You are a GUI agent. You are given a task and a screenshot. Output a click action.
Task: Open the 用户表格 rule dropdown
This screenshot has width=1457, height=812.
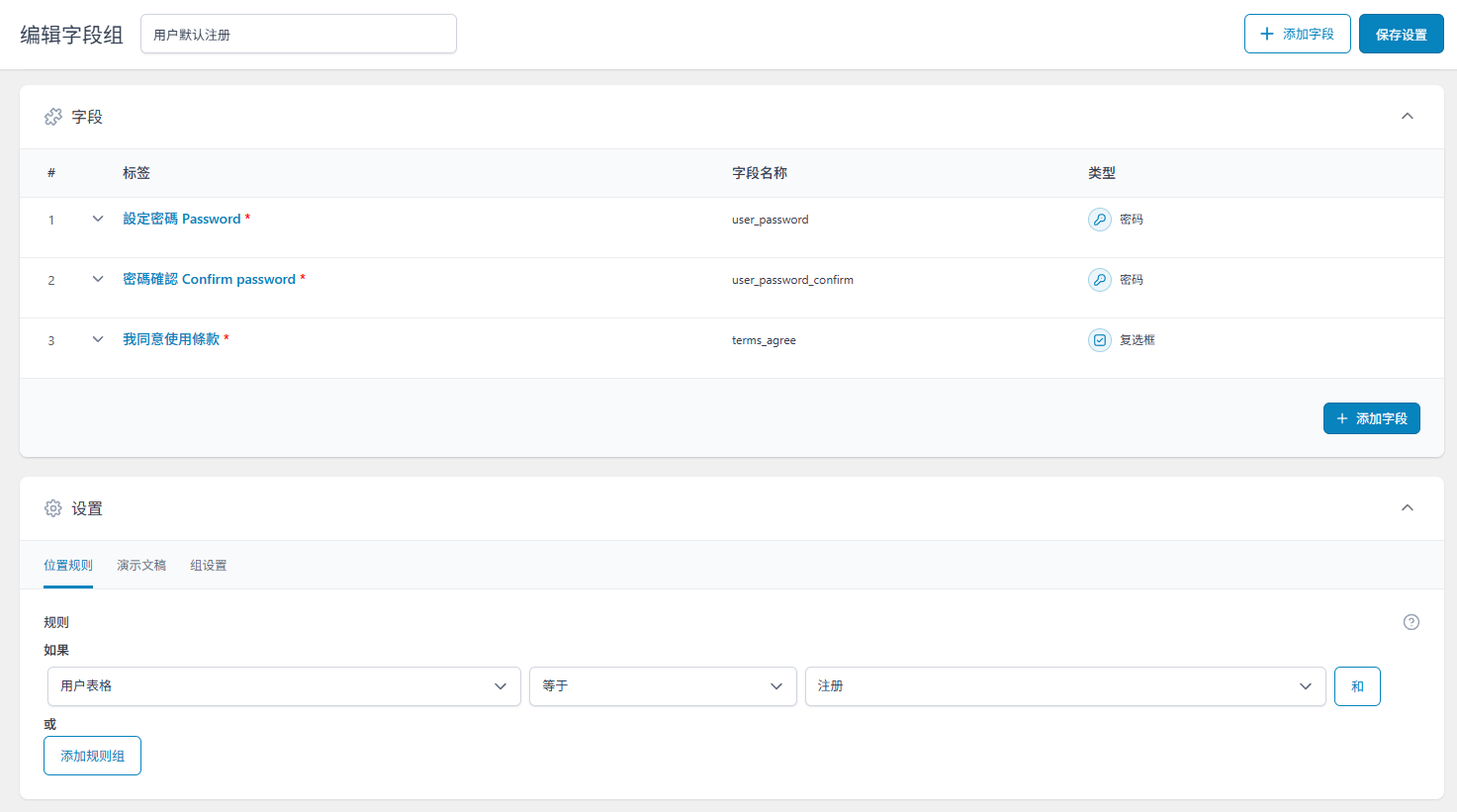[x=284, y=686]
